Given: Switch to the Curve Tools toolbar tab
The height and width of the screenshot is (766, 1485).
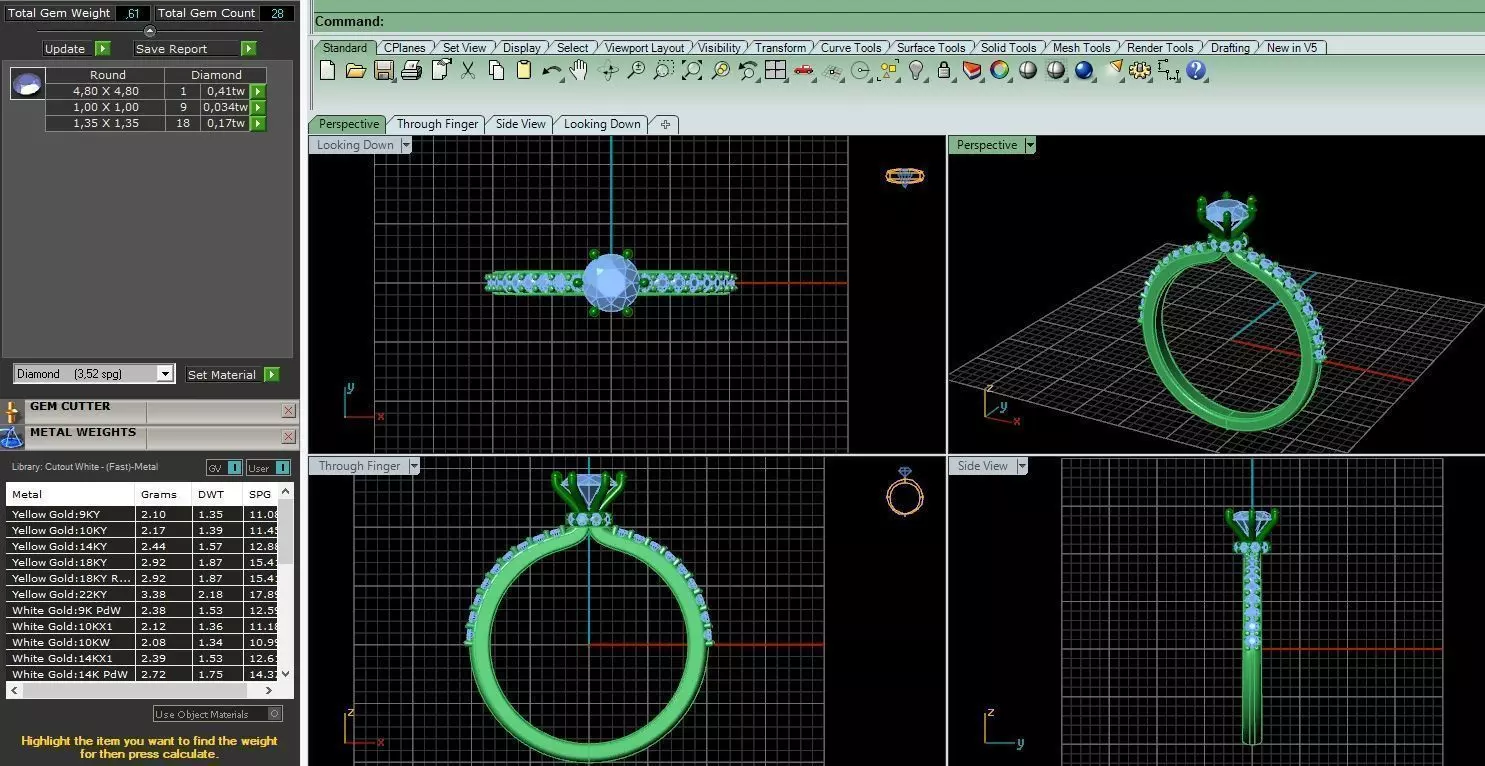Looking at the screenshot, I should tap(851, 47).
